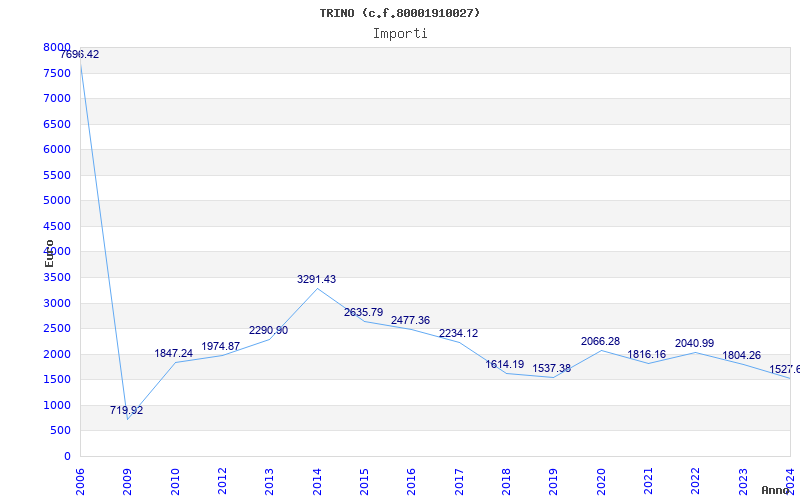Viewport: 800px width, 500px height.
Task: Select the 1974.87 data label
Action: (x=220, y=346)
